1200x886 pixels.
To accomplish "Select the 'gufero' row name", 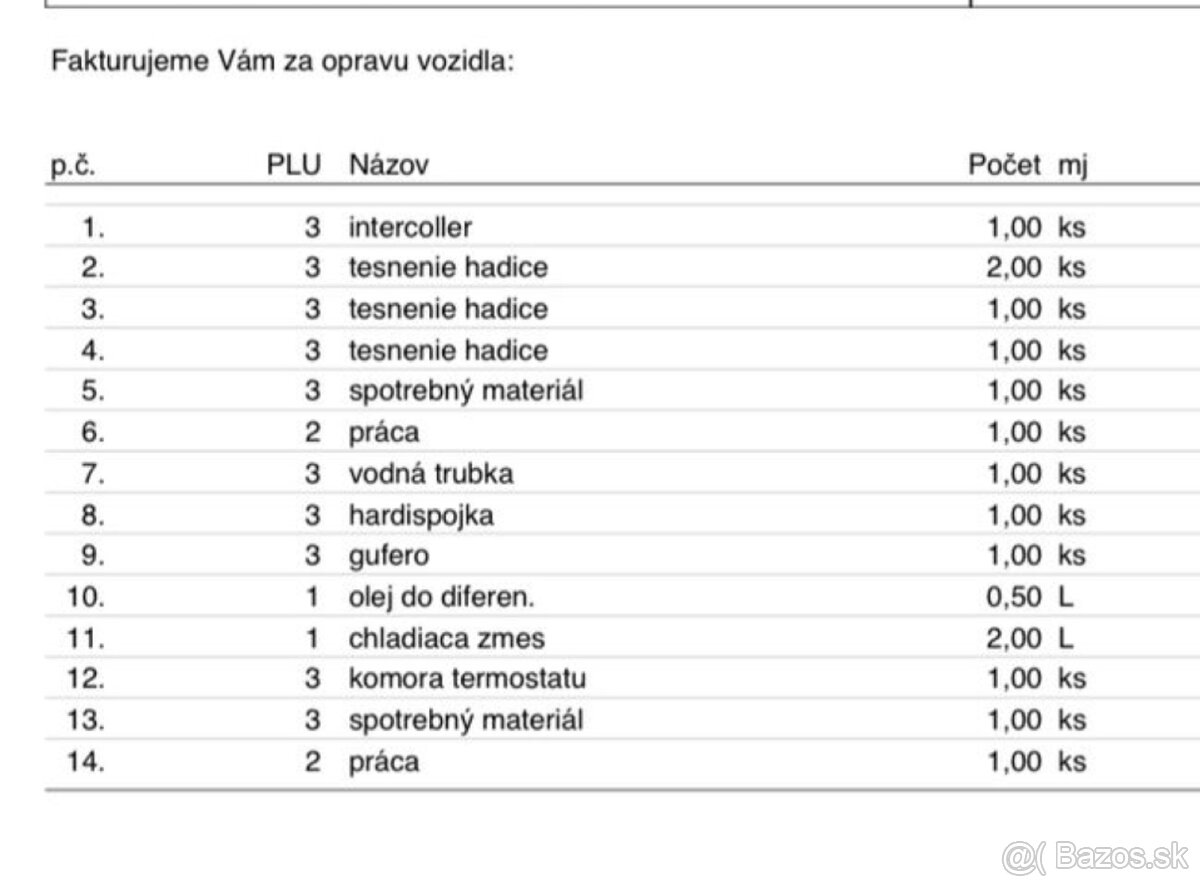I will (x=389, y=555).
